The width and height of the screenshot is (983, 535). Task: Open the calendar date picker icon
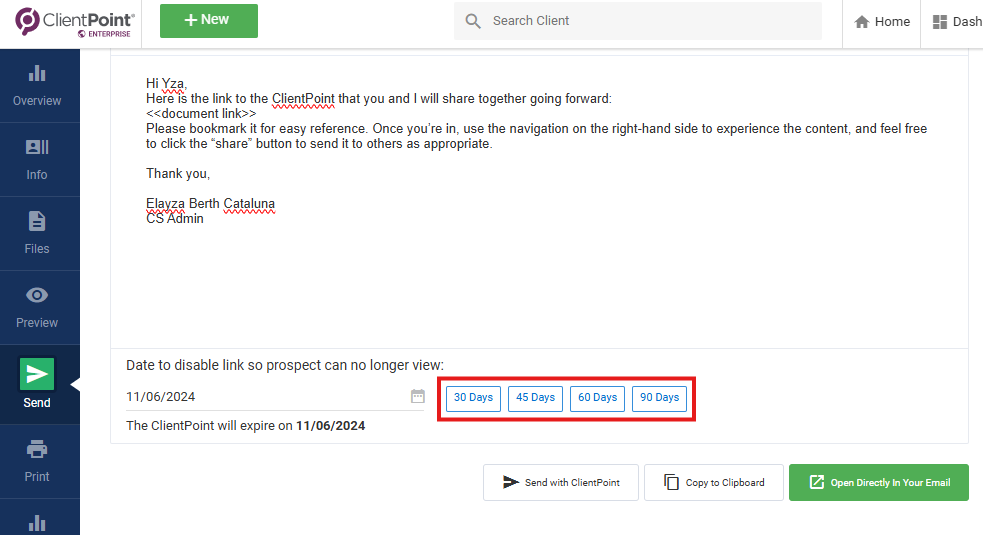[x=418, y=396]
